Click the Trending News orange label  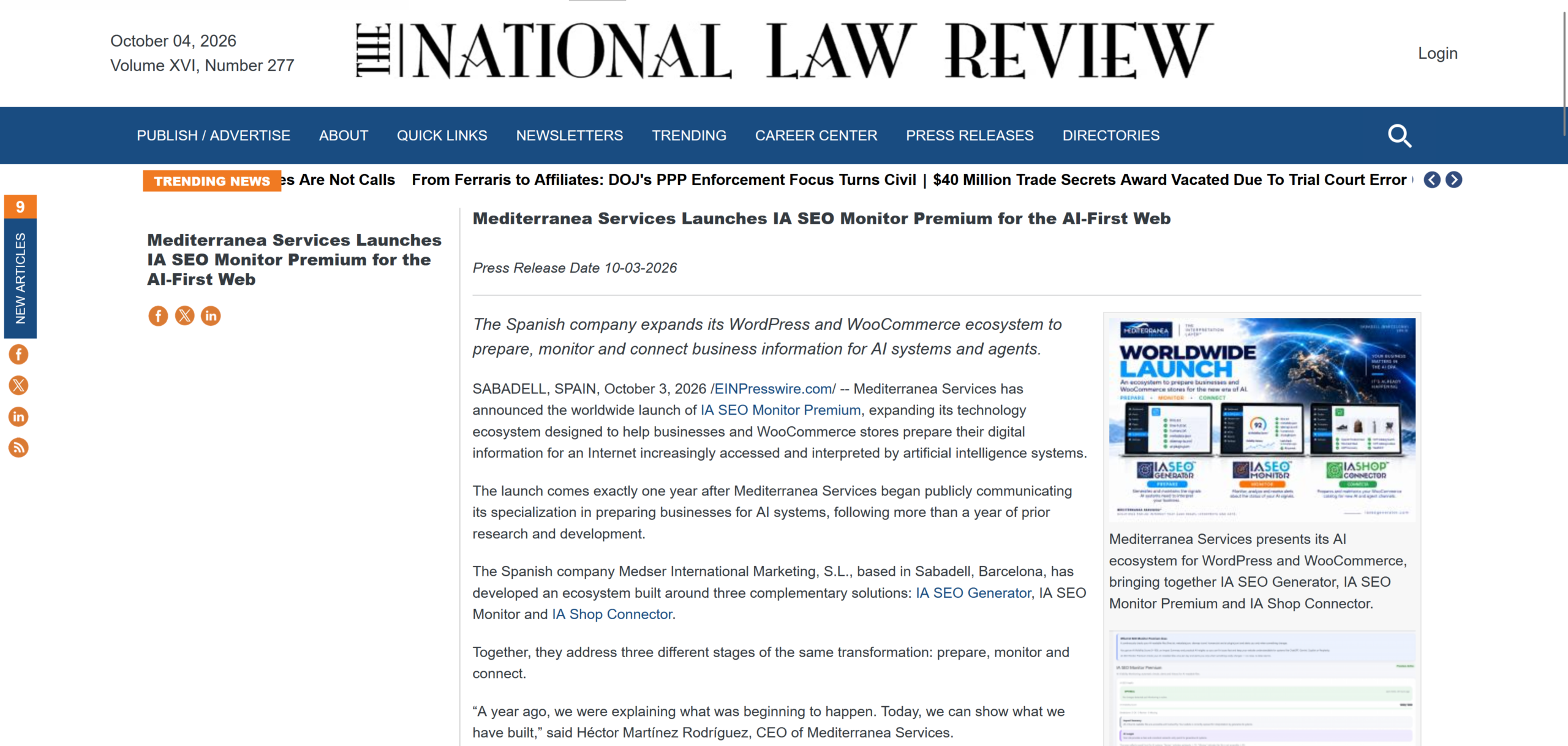[212, 181]
